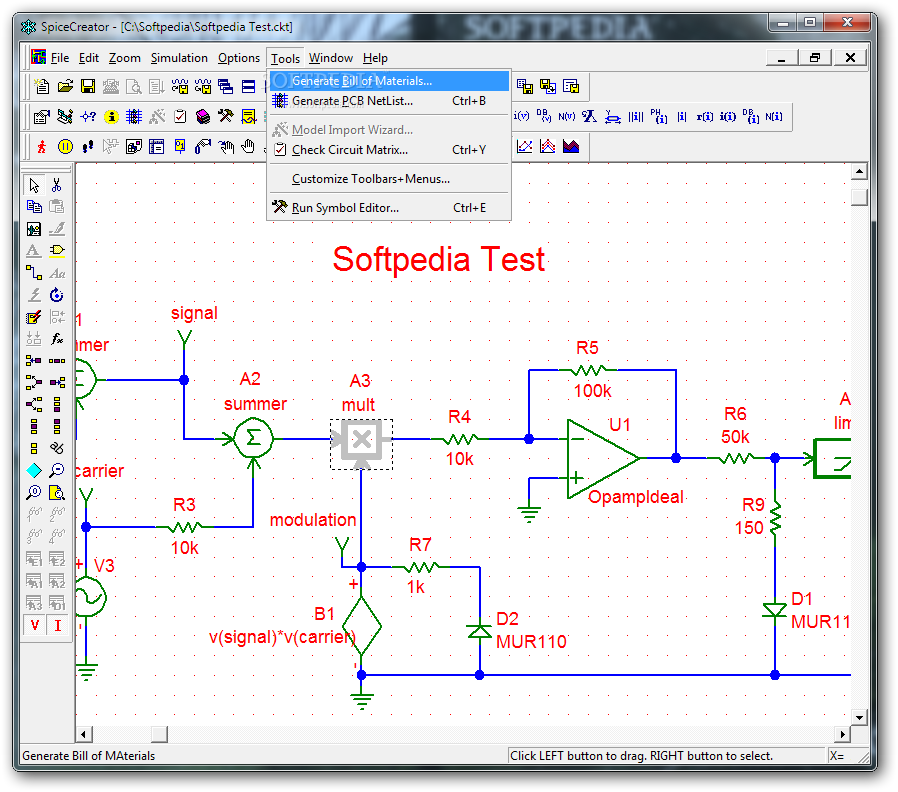The image size is (898, 792).
Task: Open the Simulation menu
Action: pyautogui.click(x=179, y=58)
